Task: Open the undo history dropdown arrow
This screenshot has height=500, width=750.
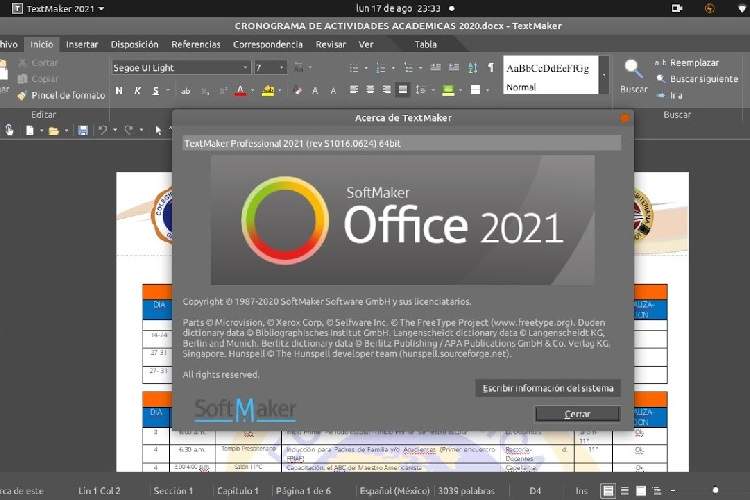Action: (x=115, y=130)
